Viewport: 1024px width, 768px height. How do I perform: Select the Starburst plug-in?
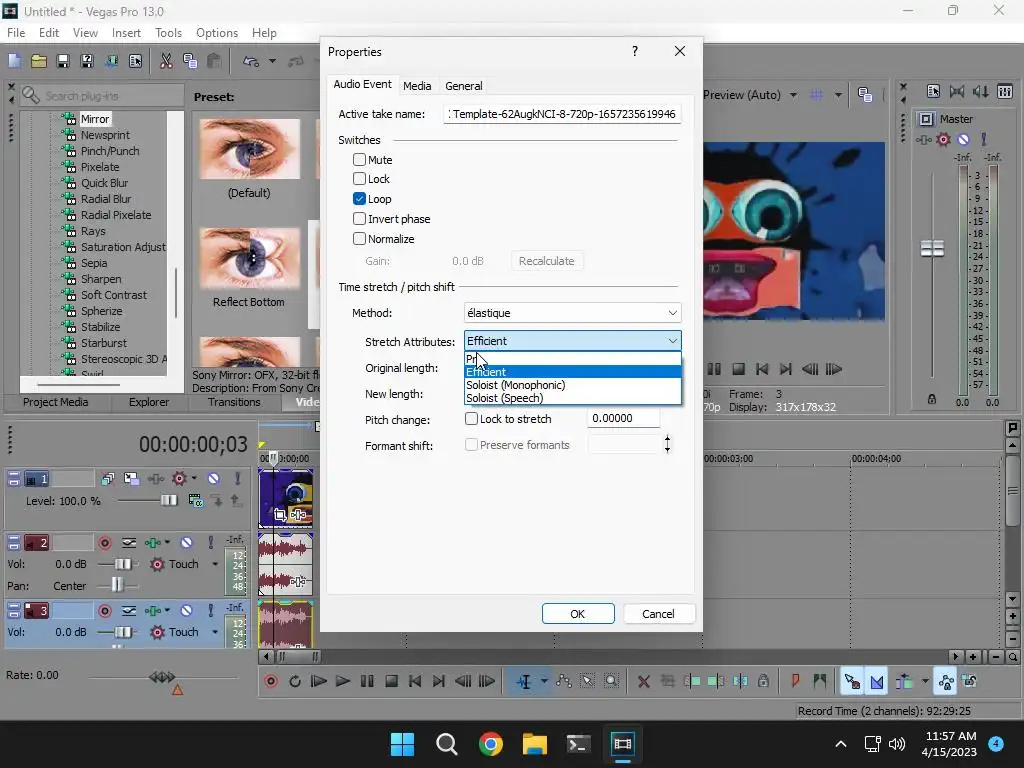pyautogui.click(x=103, y=343)
